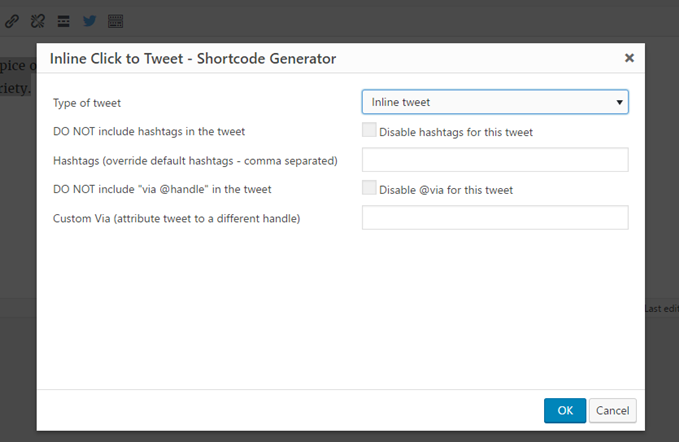Enable Disable hashtags for this tweet checkbox
This screenshot has width=679, height=442.
(x=369, y=130)
